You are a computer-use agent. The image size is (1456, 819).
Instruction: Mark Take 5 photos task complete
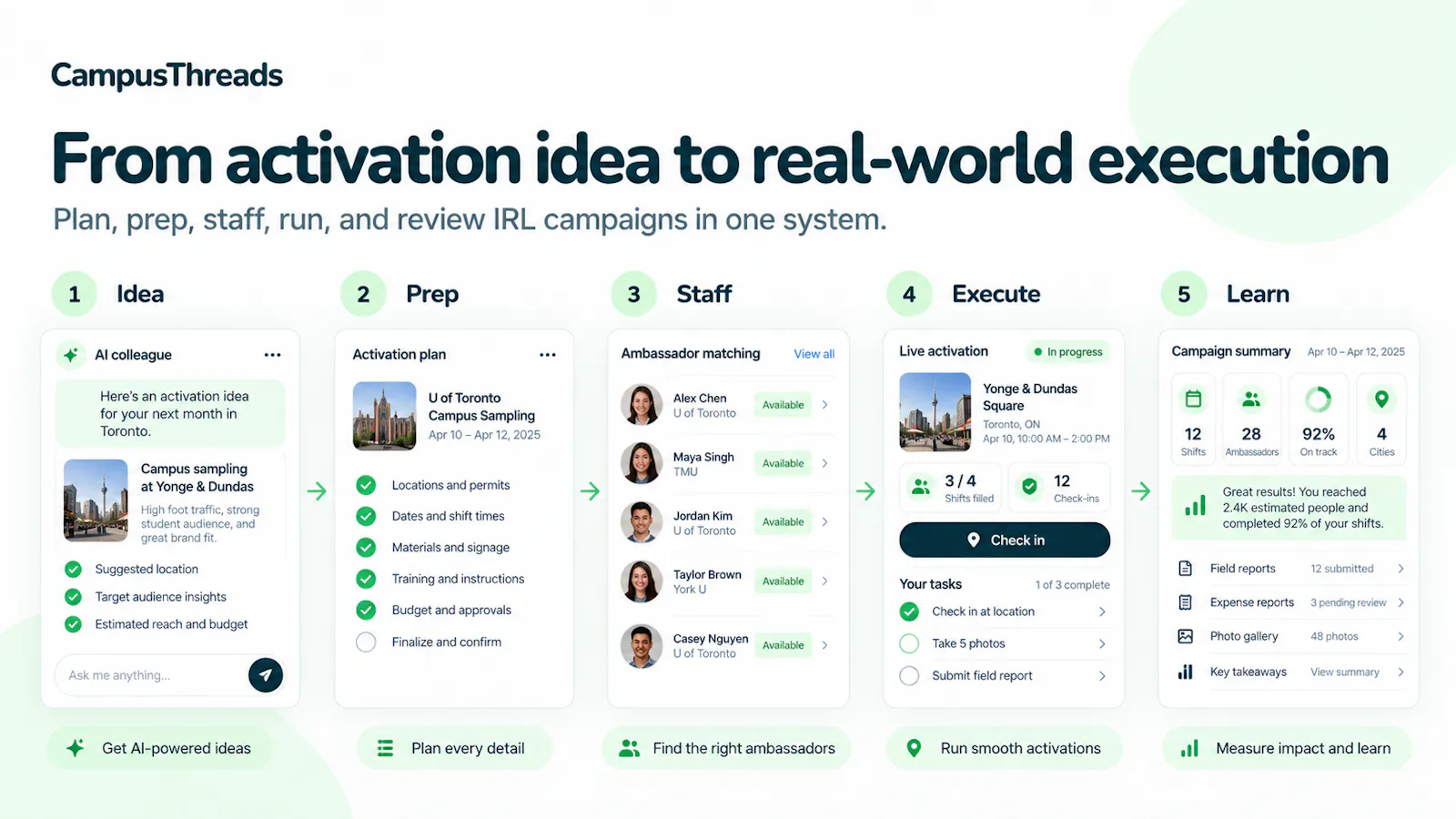(x=909, y=643)
